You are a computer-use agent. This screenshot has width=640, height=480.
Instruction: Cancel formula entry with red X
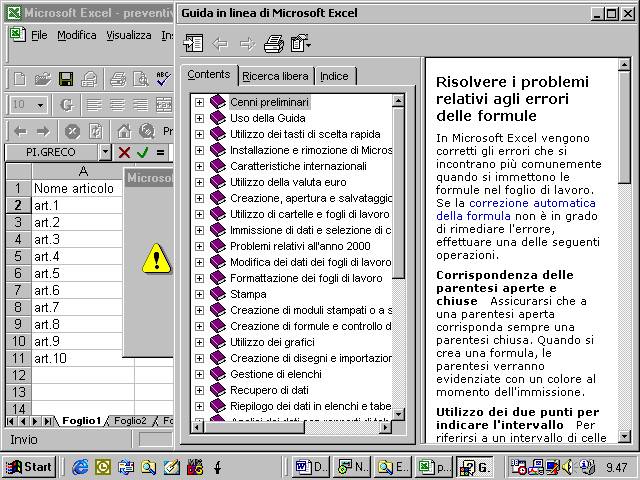point(124,153)
